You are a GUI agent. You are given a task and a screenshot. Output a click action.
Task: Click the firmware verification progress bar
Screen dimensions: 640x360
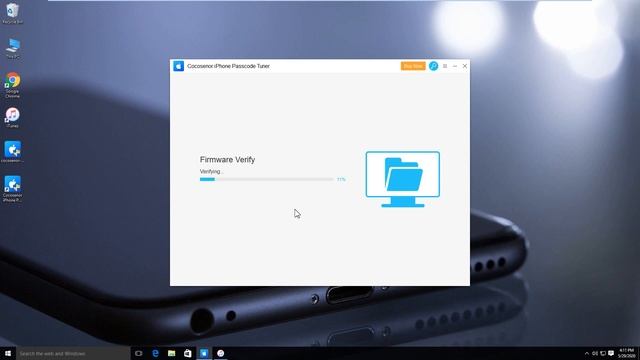pyautogui.click(x=267, y=179)
